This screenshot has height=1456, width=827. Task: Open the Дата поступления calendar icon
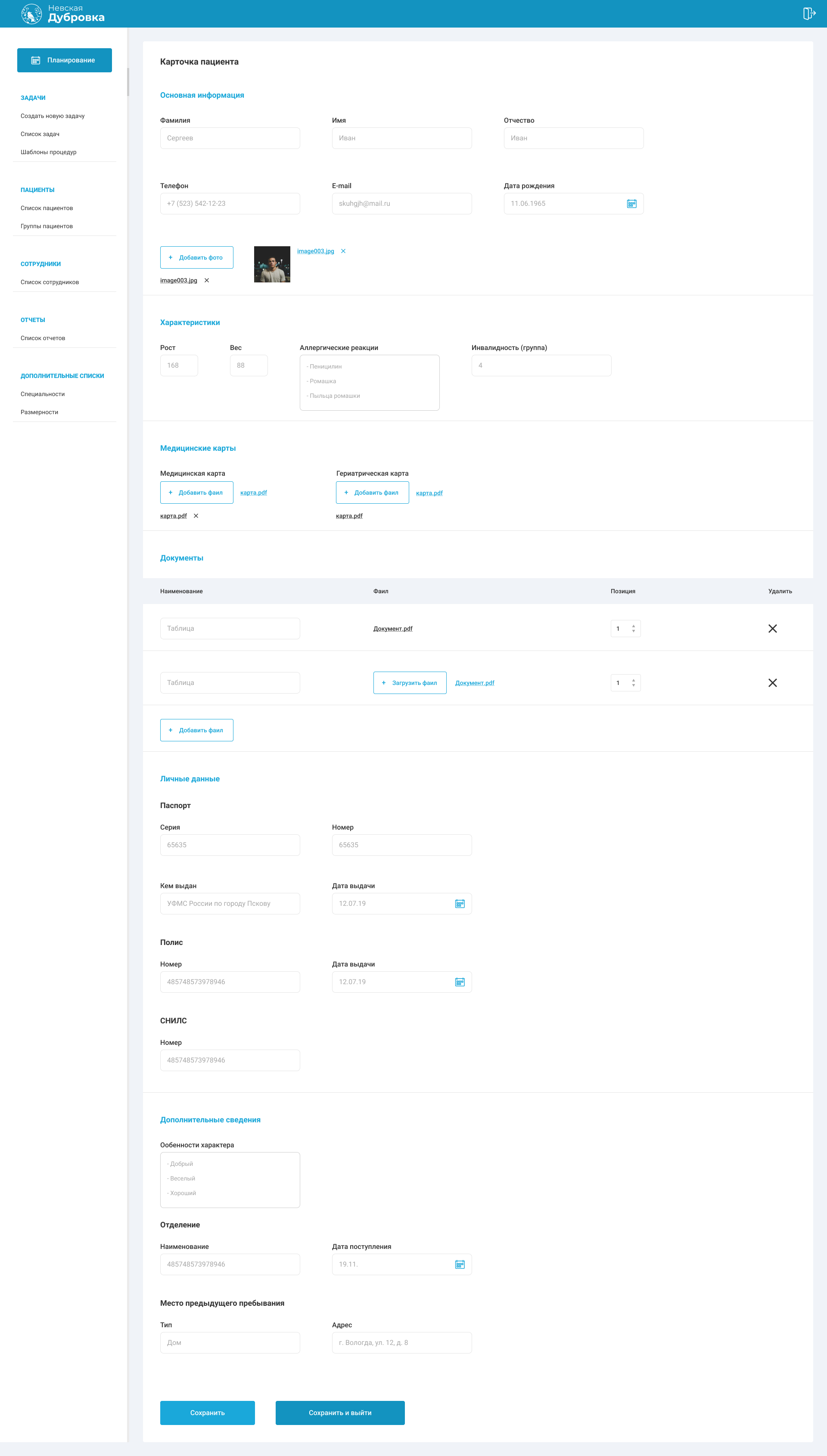click(460, 1264)
